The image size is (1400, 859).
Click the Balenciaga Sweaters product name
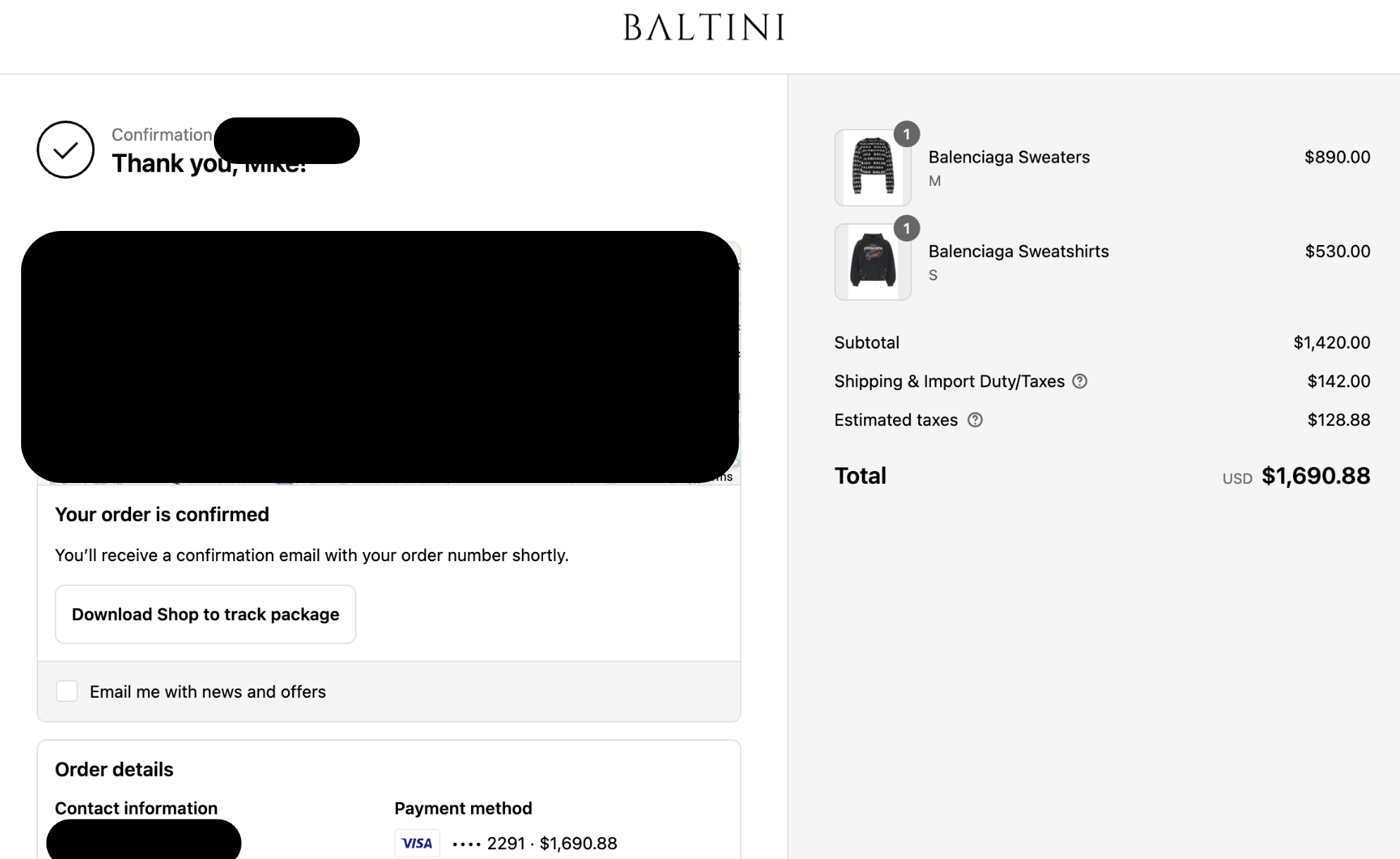[x=1008, y=157]
